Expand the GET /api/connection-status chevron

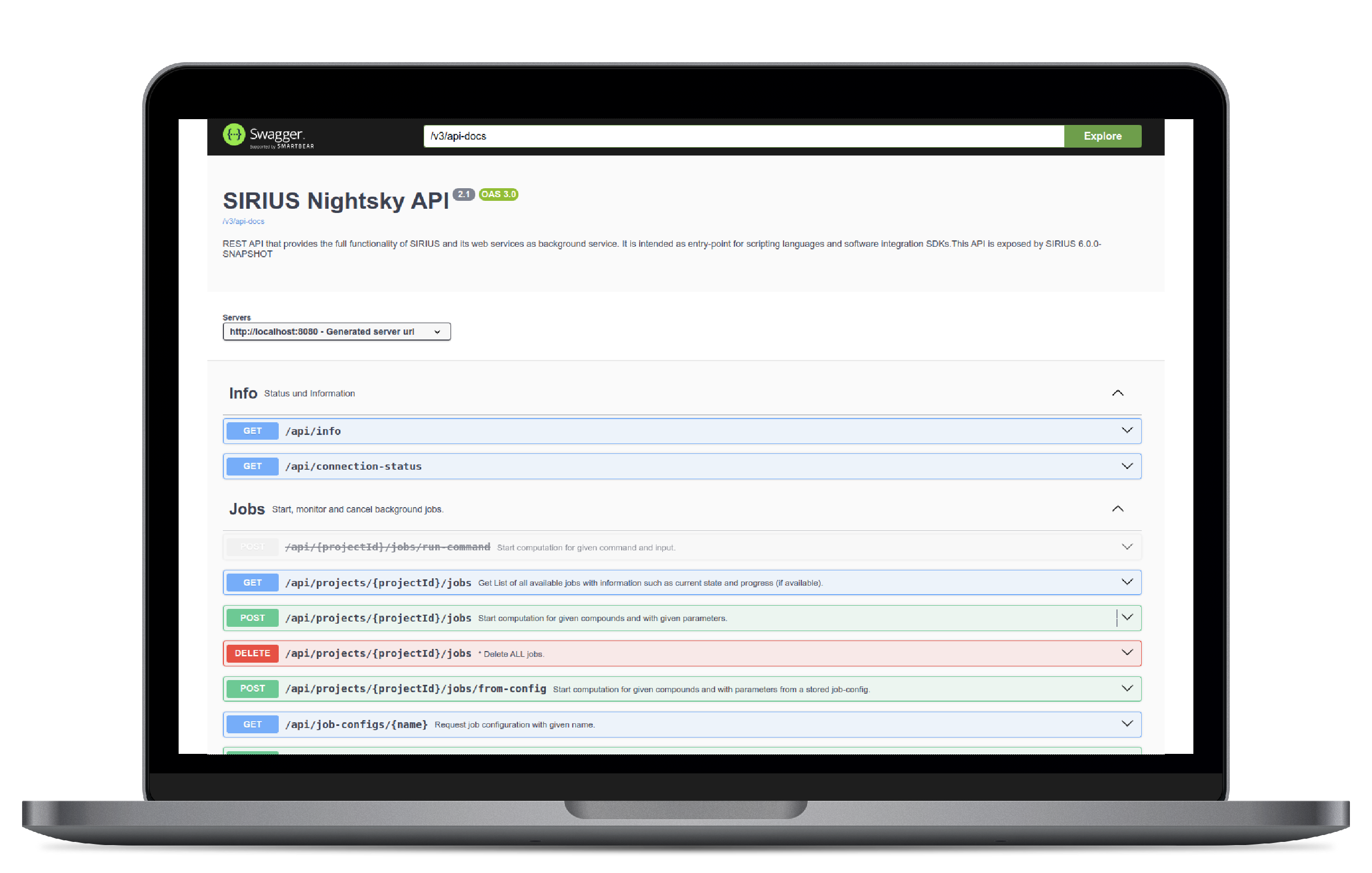pyautogui.click(x=1126, y=467)
